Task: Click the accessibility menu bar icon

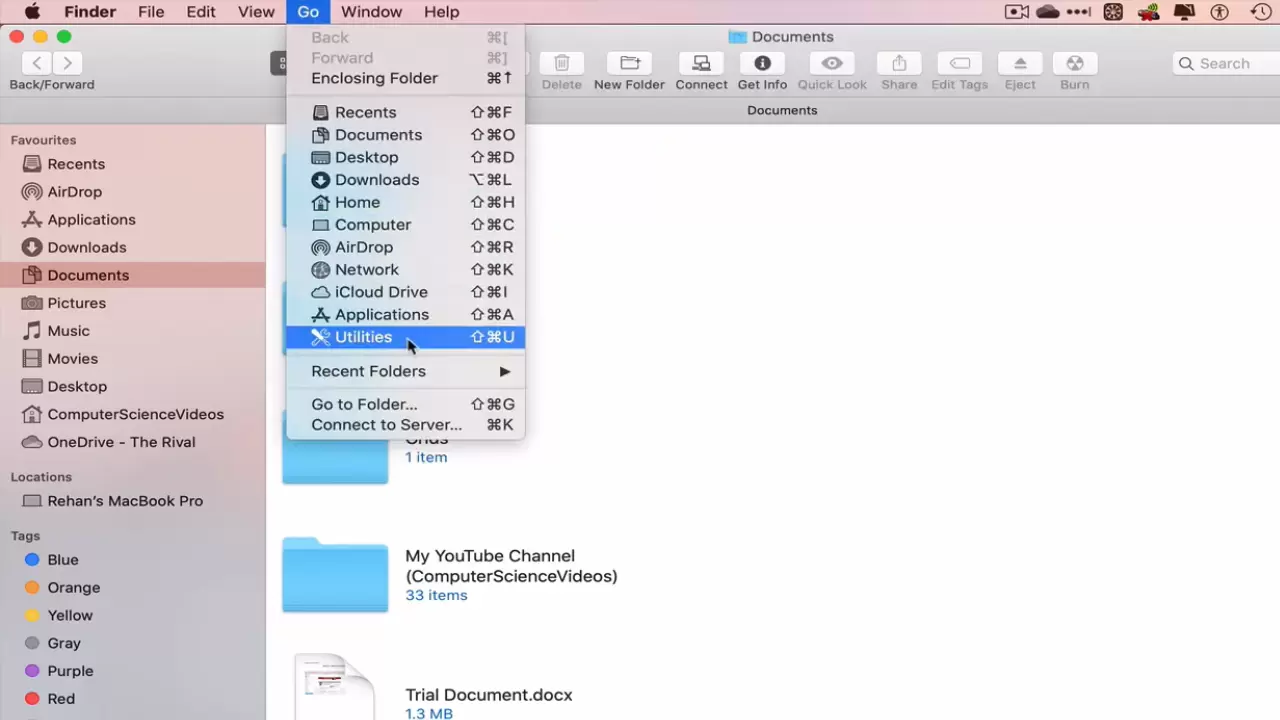Action: pos(1219,12)
